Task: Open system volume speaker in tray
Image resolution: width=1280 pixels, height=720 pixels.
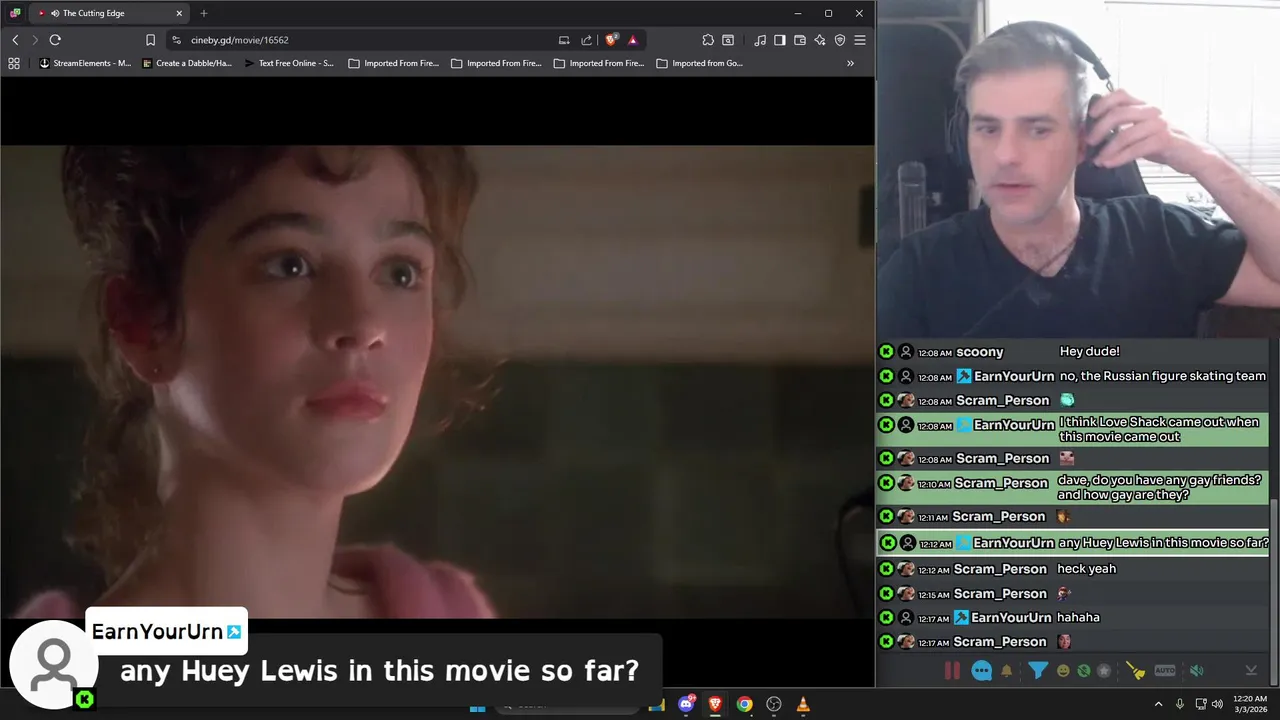Action: click(1217, 704)
